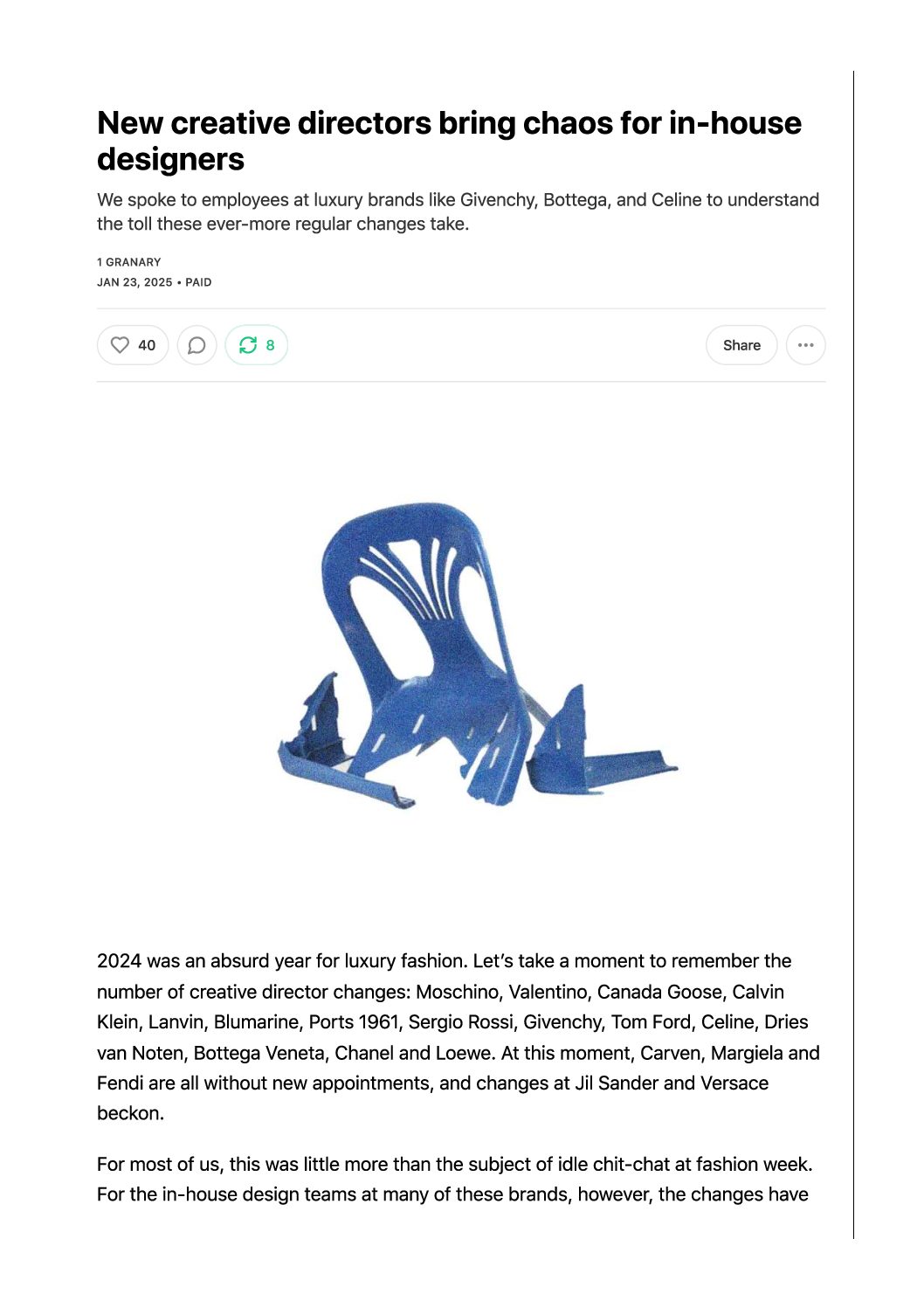
Task: Click the word "beckon." ending the first paragraph
Action: tap(131, 1113)
